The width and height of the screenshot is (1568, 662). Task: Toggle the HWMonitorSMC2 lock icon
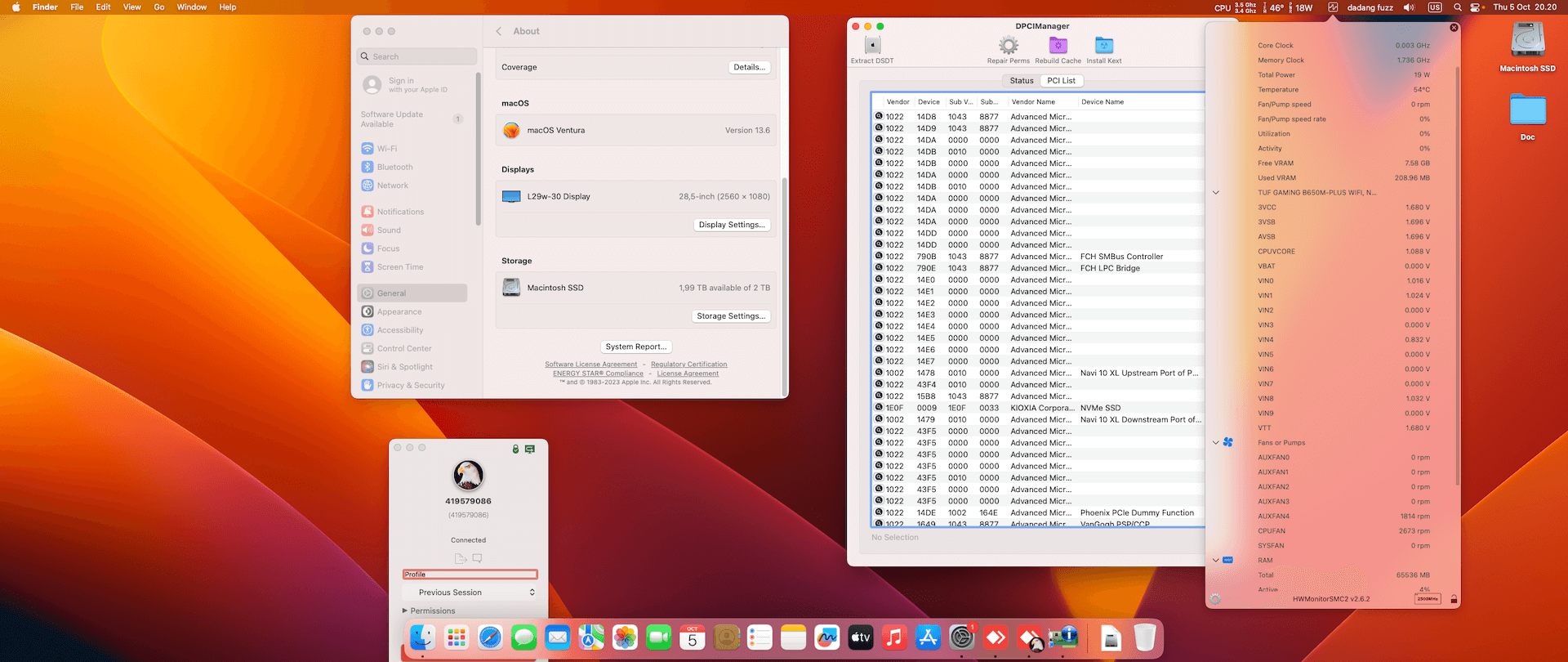click(x=1454, y=599)
